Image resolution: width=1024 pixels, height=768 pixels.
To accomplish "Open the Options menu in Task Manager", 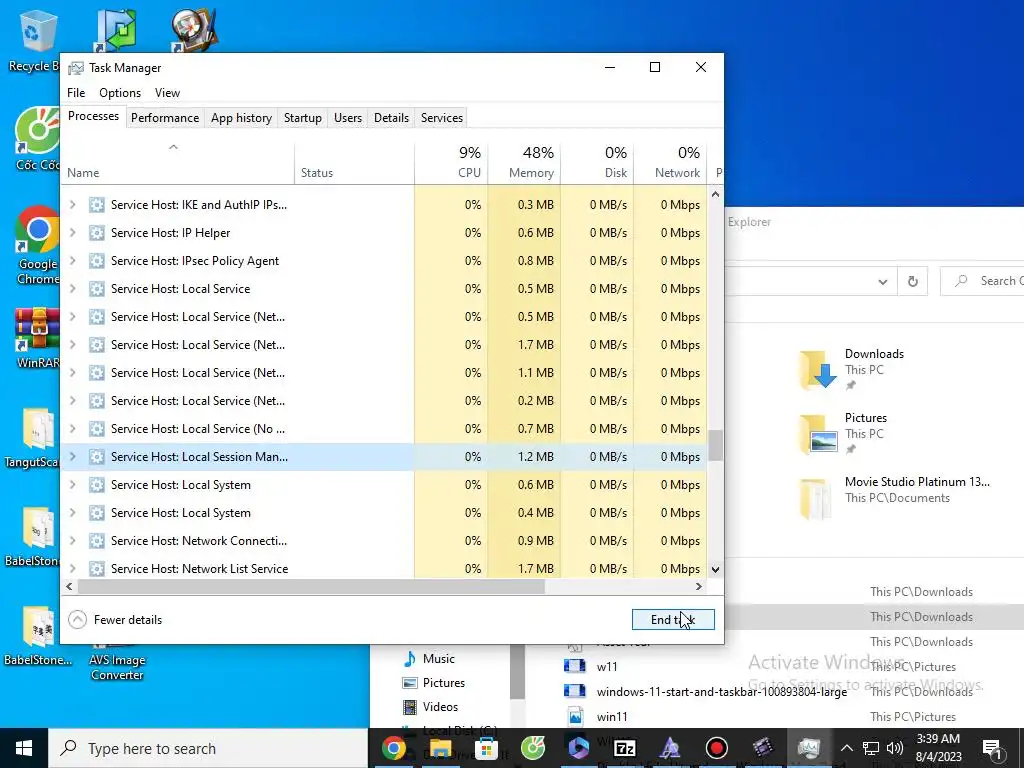I will pyautogui.click(x=120, y=93).
